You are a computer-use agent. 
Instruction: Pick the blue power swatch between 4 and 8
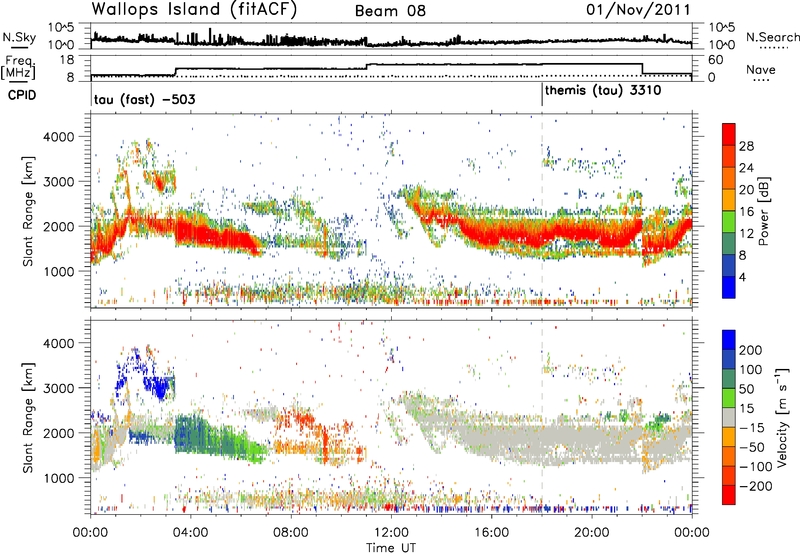729,266
